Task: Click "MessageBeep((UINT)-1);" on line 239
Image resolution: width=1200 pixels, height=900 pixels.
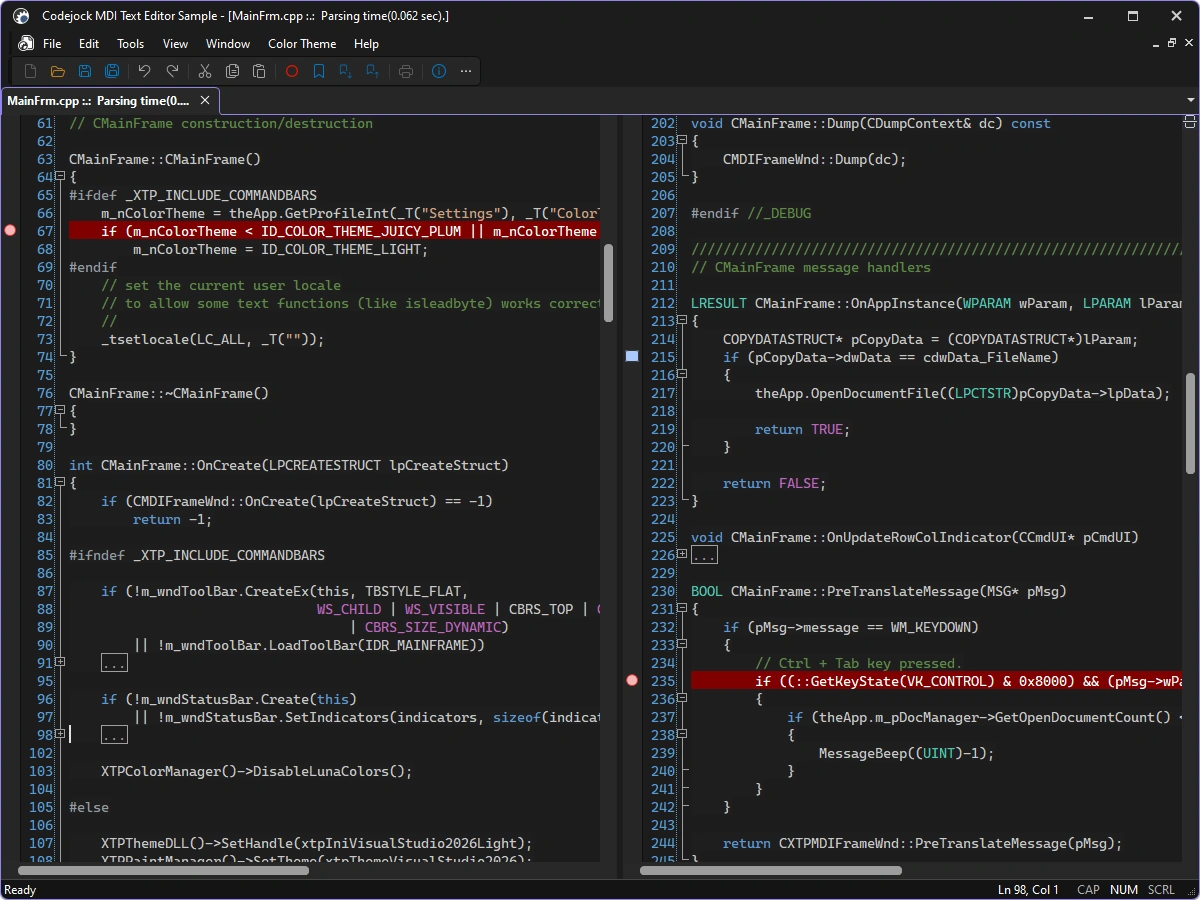Action: 907,753
